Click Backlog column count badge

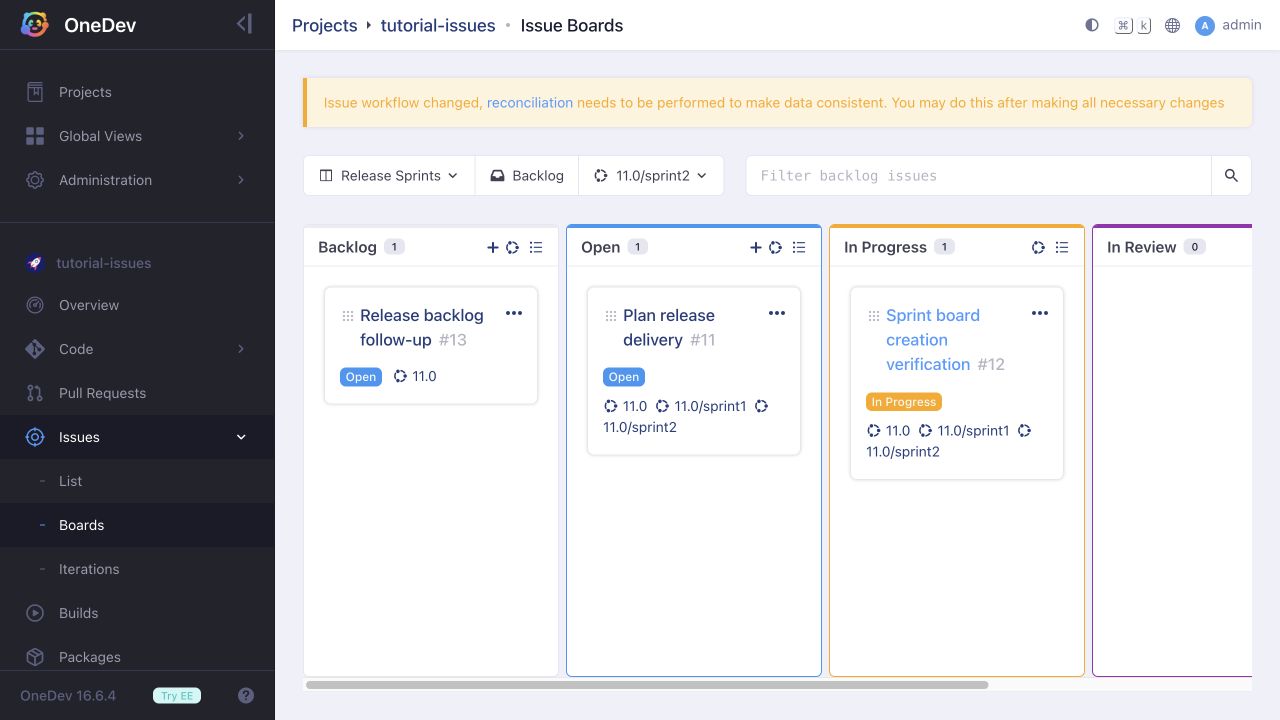click(394, 247)
